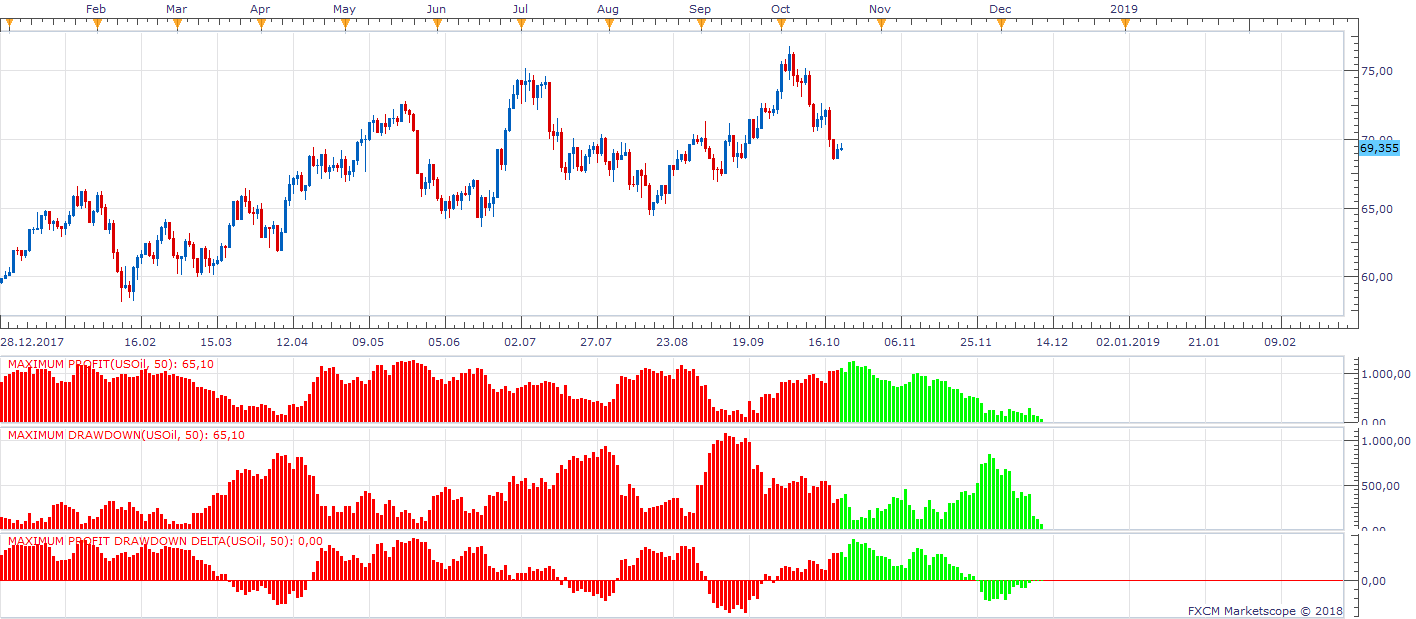The height and width of the screenshot is (619, 1416).
Task: Click the orange marker under Mar
Action: coord(177,25)
